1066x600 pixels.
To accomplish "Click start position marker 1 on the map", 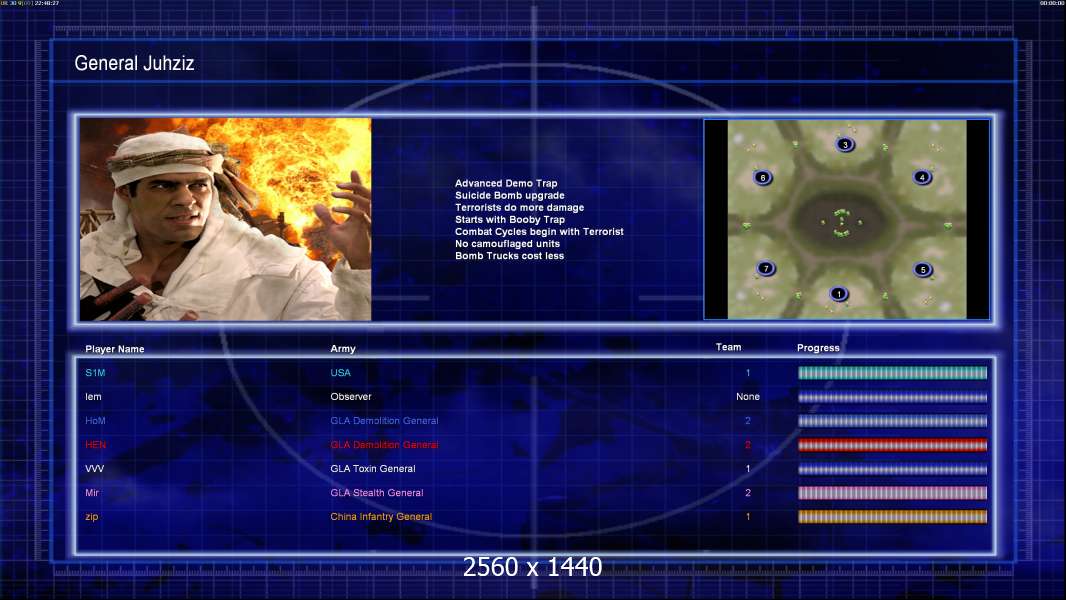I will [x=839, y=294].
